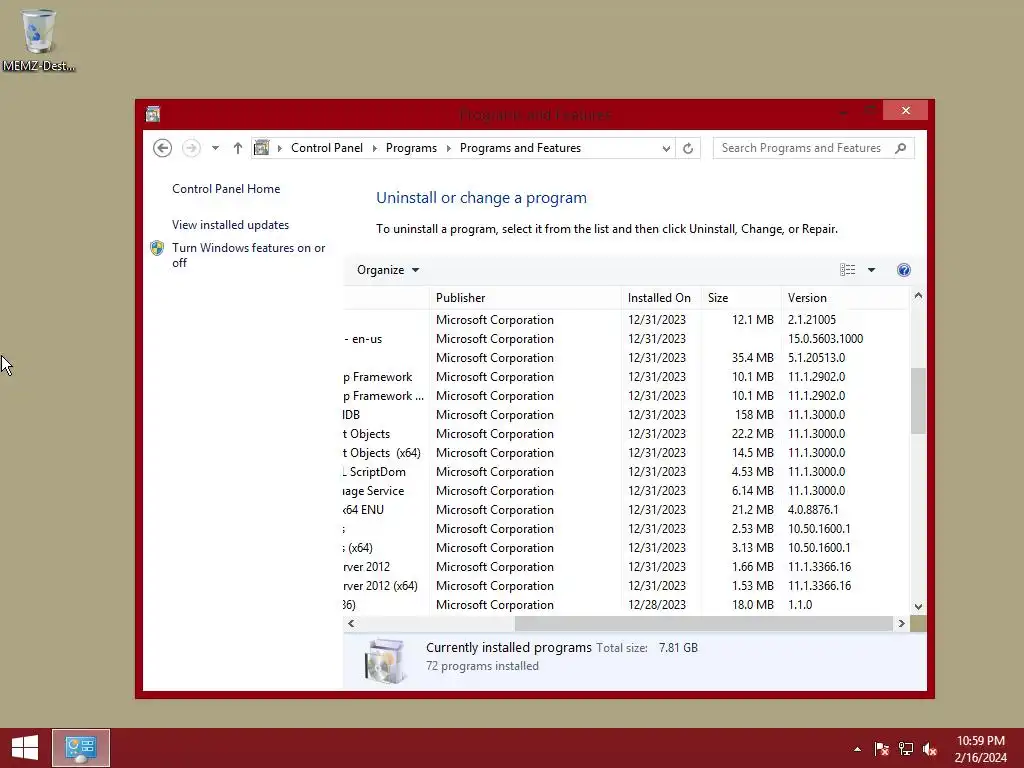Image resolution: width=1024 pixels, height=768 pixels.
Task: Close the Programs and Features window
Action: pyautogui.click(x=905, y=110)
